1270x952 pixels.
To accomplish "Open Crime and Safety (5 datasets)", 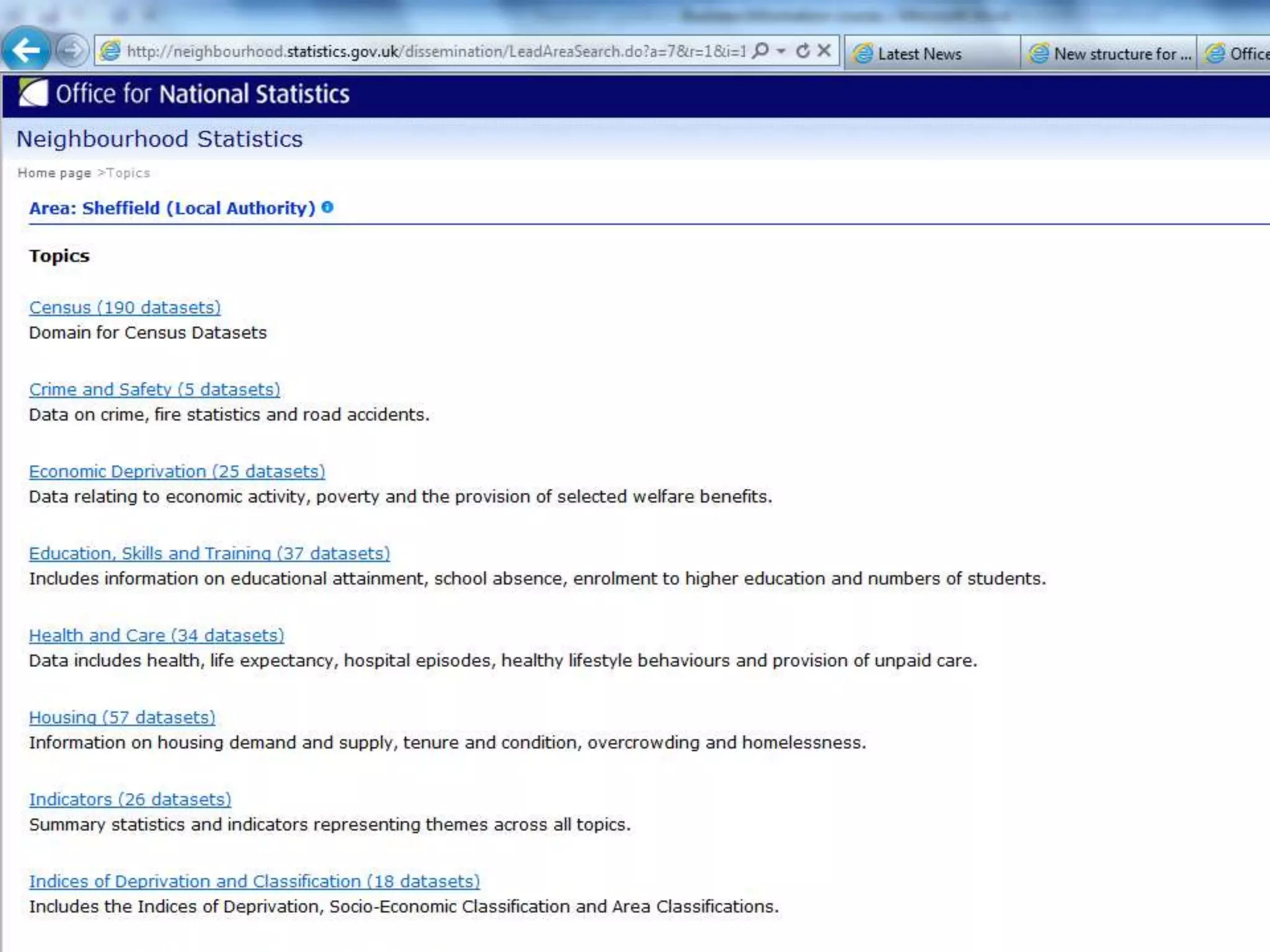I will point(154,389).
